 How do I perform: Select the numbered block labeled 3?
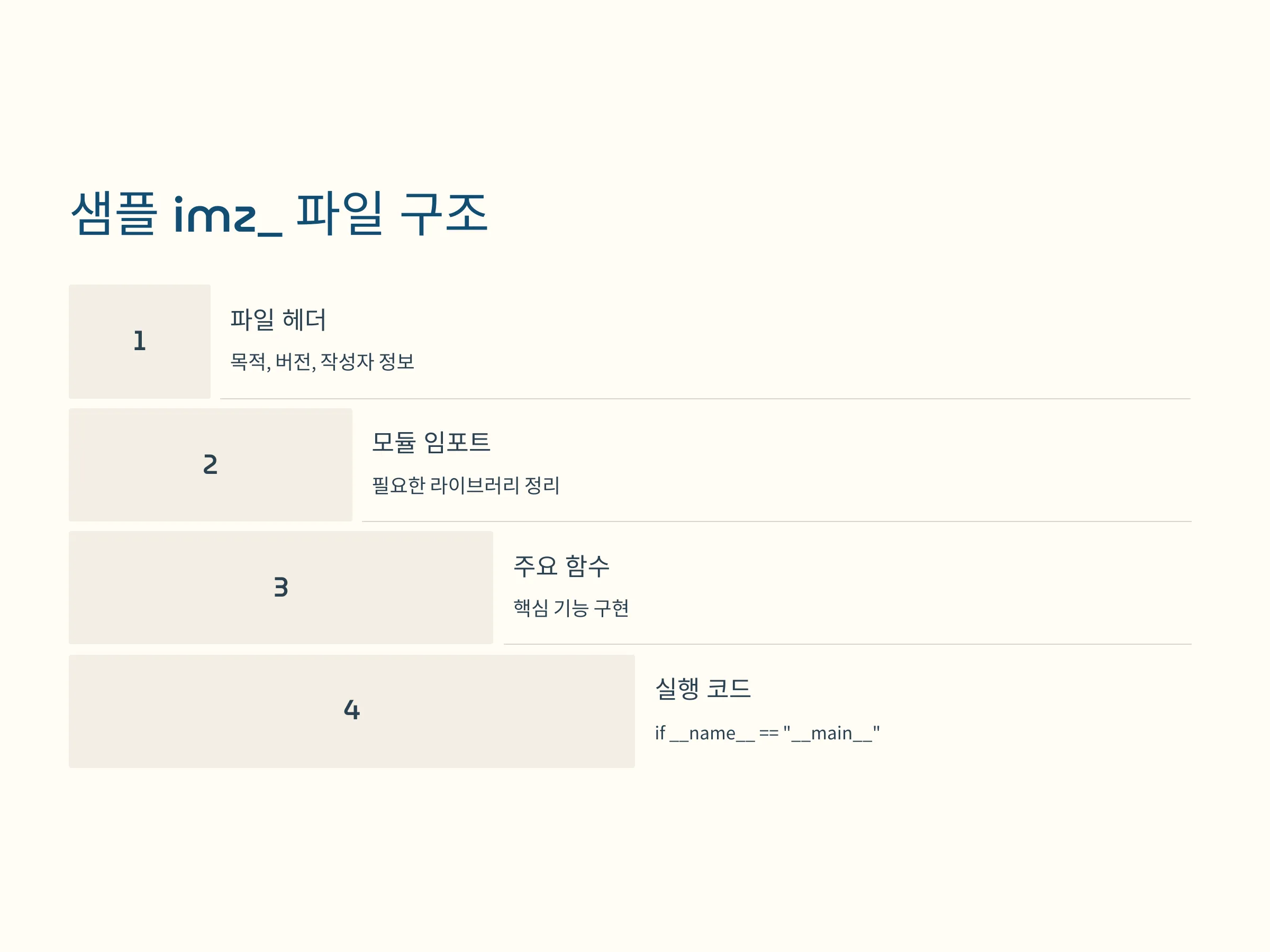(281, 588)
